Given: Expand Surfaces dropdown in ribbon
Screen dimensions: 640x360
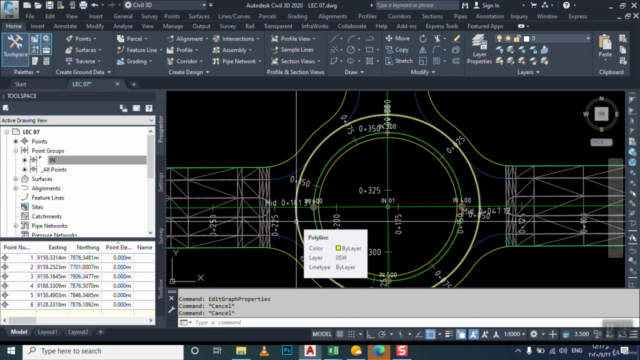Looking at the screenshot, I should pos(100,50).
